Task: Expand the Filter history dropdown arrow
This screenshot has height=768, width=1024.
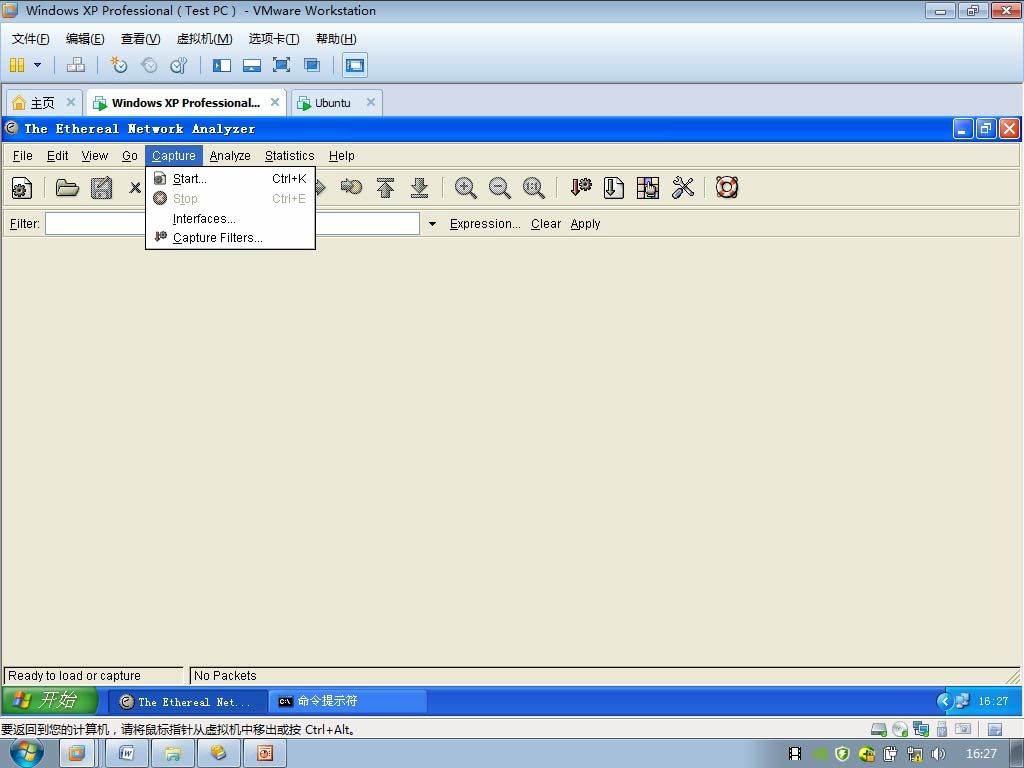Action: 432,224
